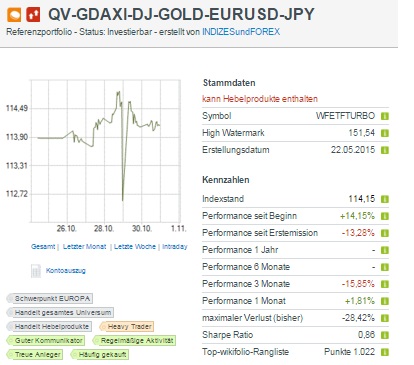The image size is (414, 365).
Task: Click the 28.10. chart date label
Action: tap(104, 229)
